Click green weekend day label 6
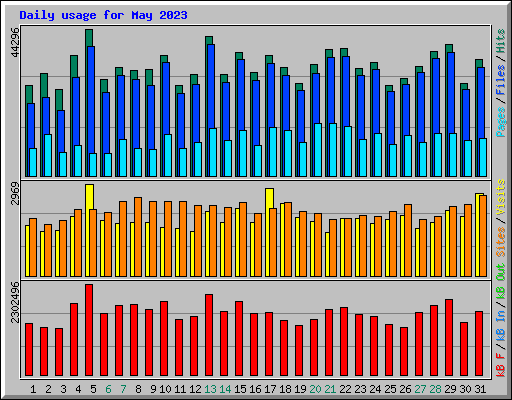 (108, 389)
